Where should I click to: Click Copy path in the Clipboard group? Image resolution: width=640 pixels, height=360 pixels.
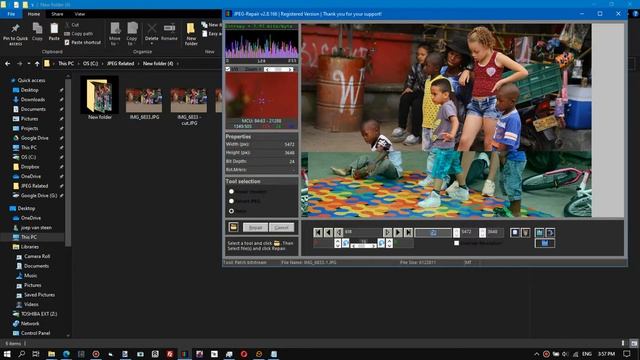[79, 33]
